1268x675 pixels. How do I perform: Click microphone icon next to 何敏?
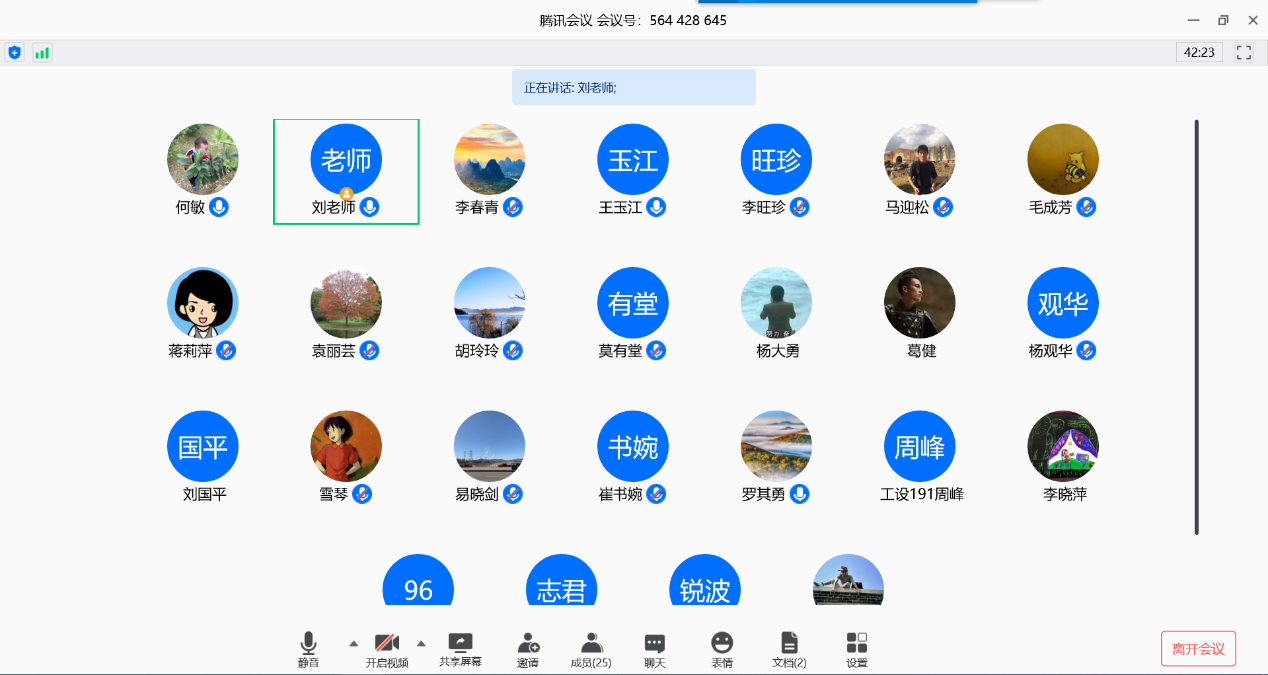219,207
